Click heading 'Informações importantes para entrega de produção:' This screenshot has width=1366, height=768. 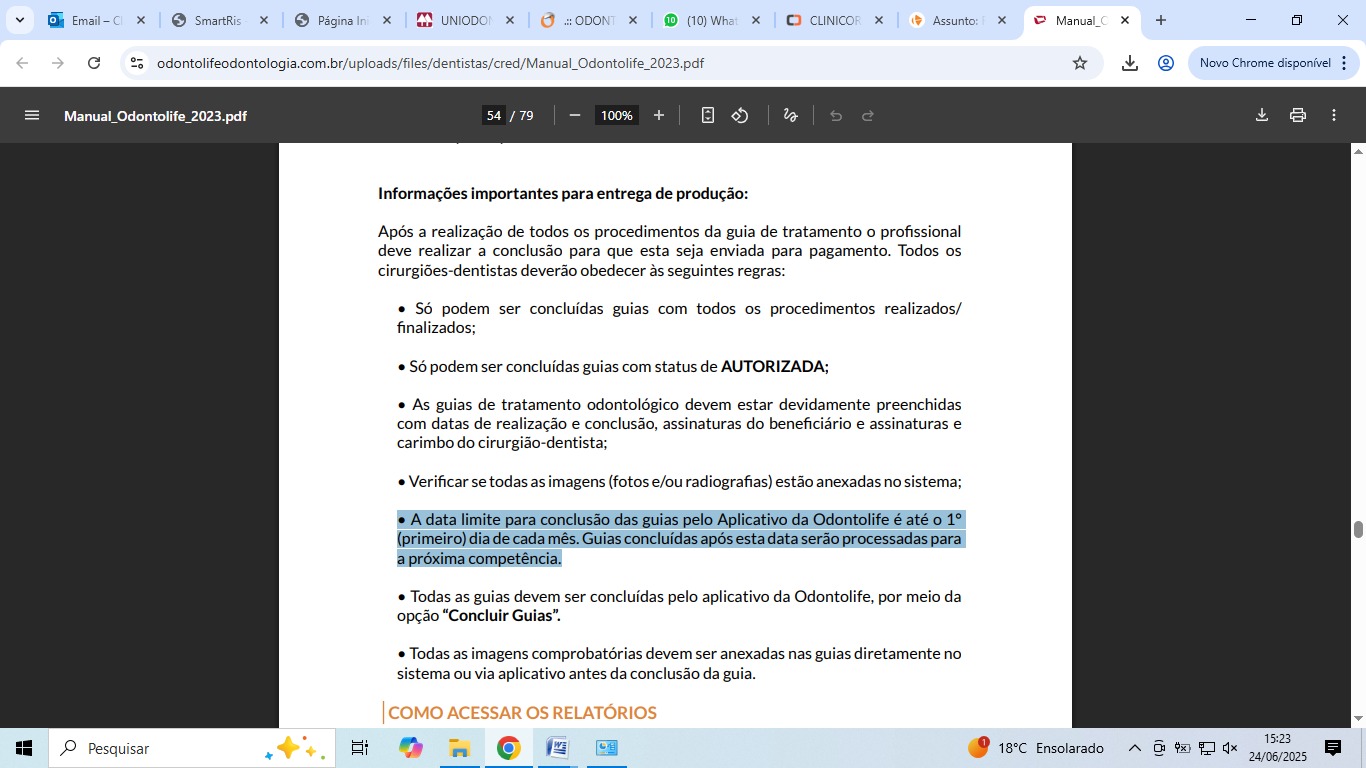pyautogui.click(x=563, y=193)
